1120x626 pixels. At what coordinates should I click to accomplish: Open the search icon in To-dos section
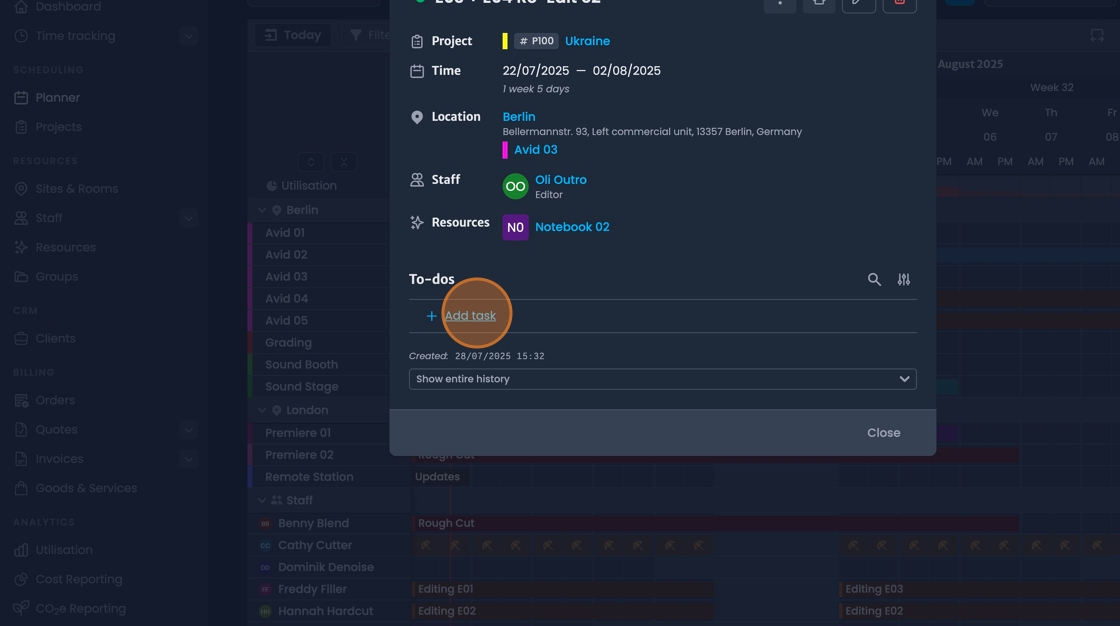(874, 279)
